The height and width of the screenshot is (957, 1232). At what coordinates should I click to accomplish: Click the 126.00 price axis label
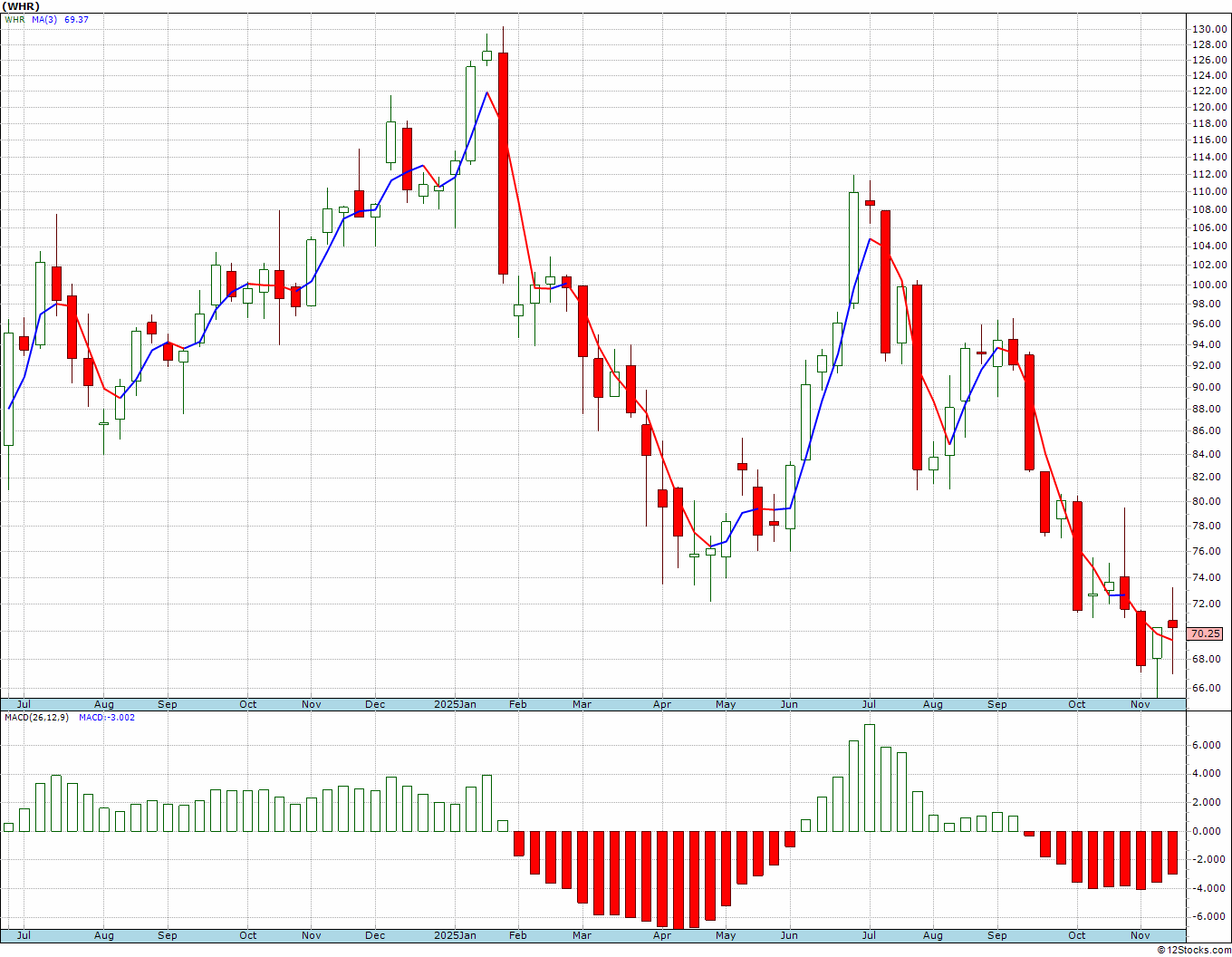pos(1209,60)
